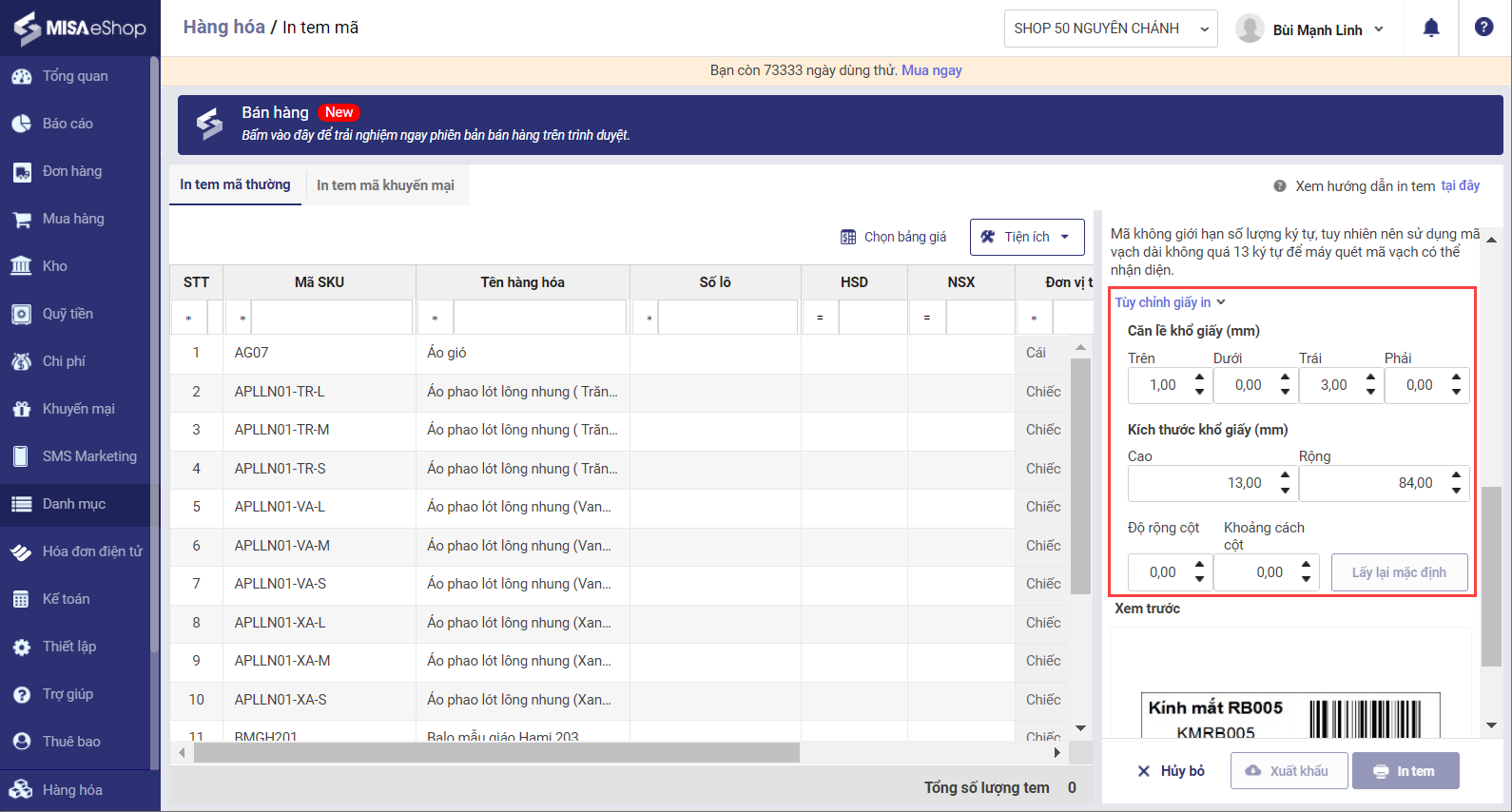Open Hóa đơn điện tử section
Screen dimensions: 1512x812
(x=91, y=551)
